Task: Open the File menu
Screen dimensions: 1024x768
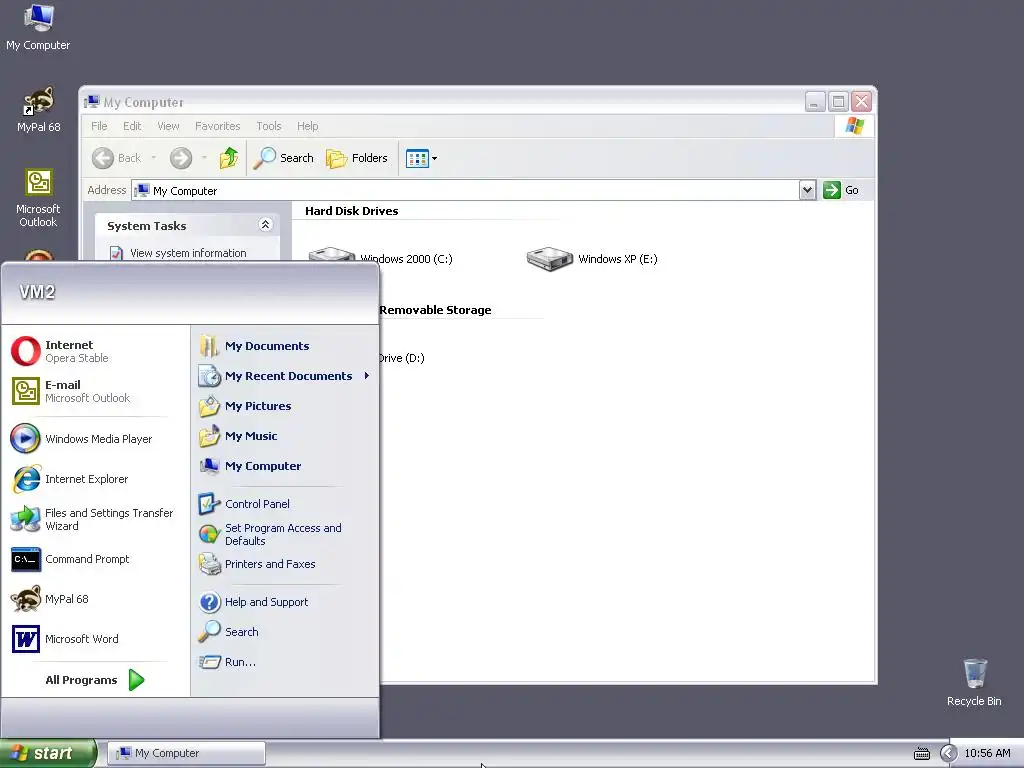Action: [99, 126]
